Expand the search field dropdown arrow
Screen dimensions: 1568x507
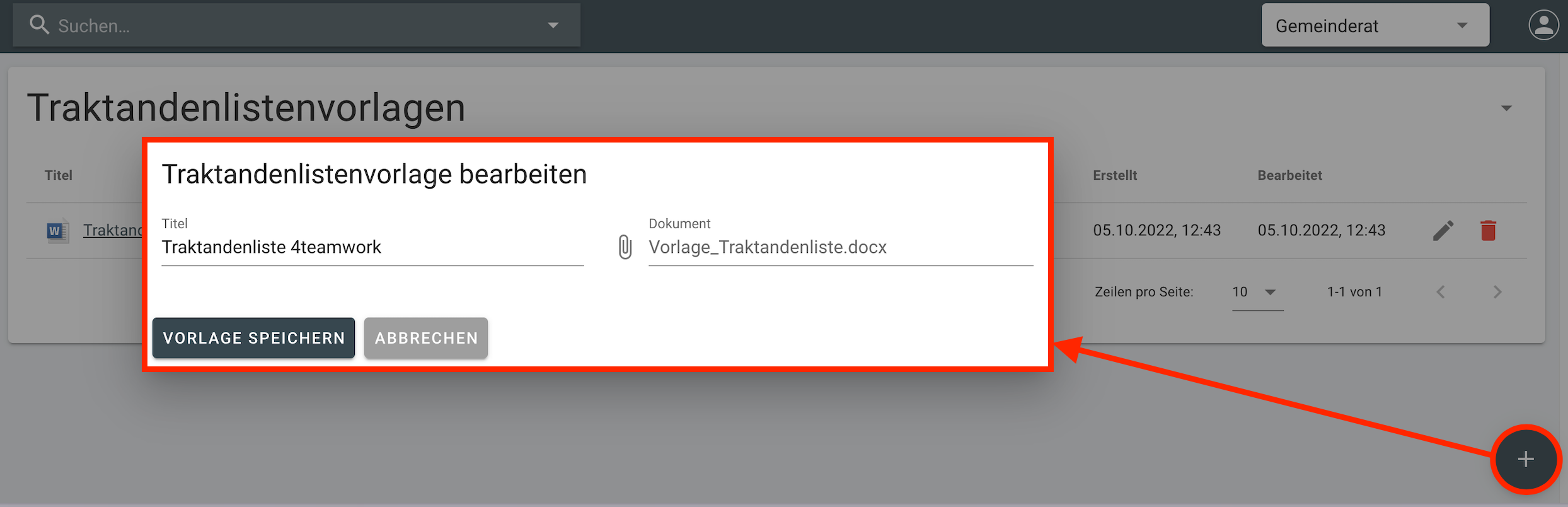pyautogui.click(x=553, y=25)
